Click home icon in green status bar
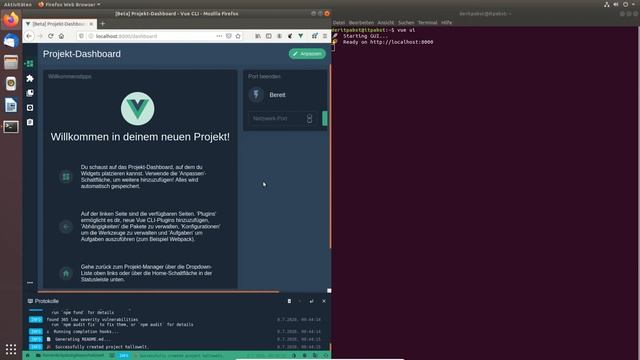640x360 pixels. tap(28, 356)
